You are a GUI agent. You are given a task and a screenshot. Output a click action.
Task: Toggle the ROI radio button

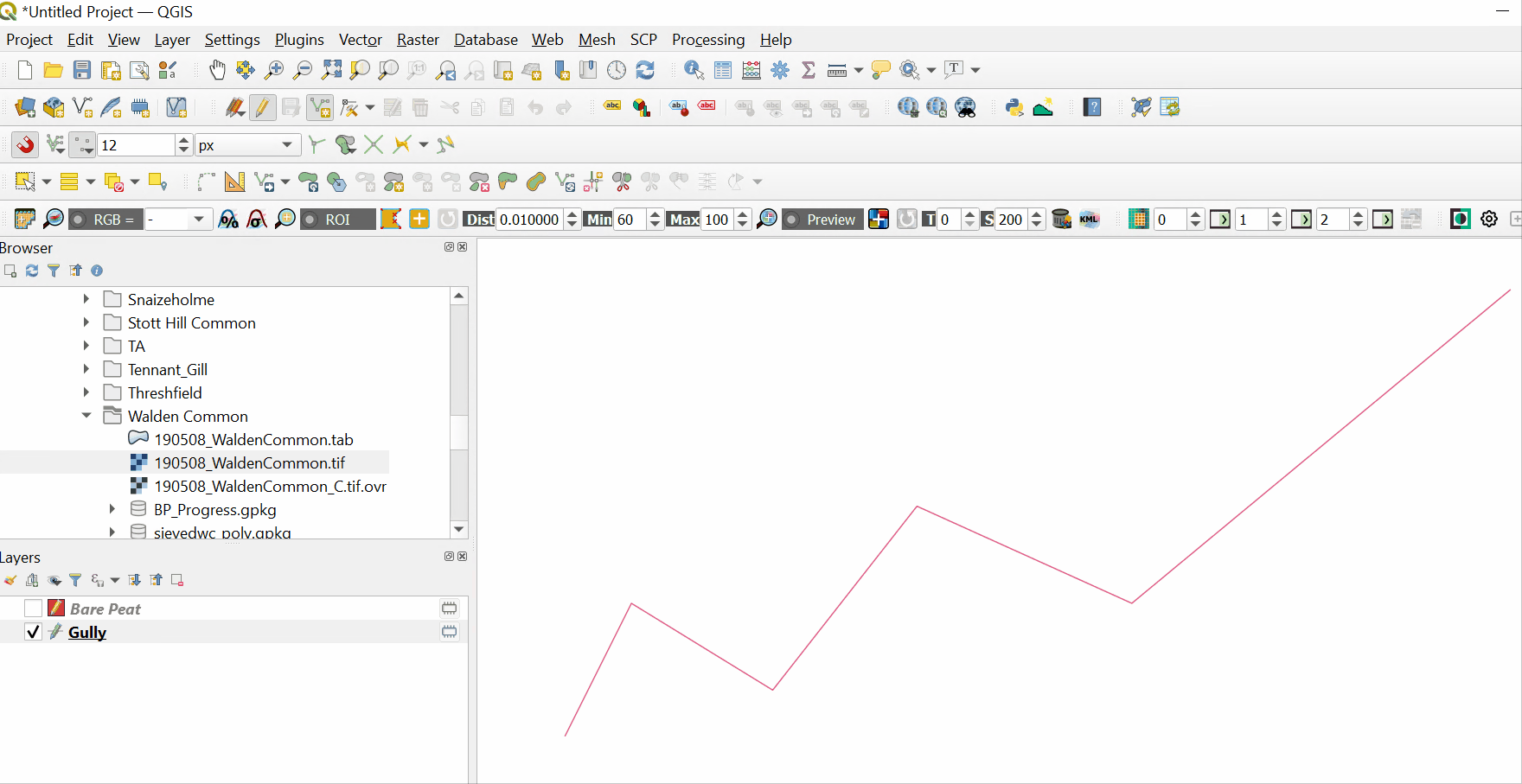pyautogui.click(x=310, y=220)
